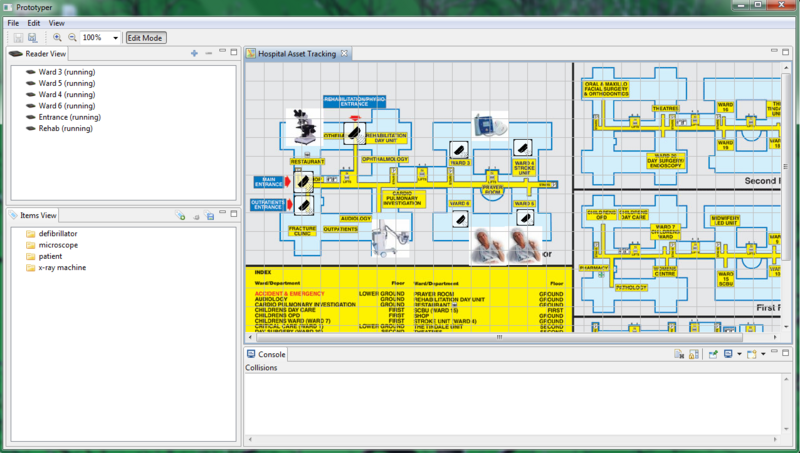Open the 100% zoom level dropdown
The width and height of the screenshot is (800, 453).
pyautogui.click(x=116, y=38)
